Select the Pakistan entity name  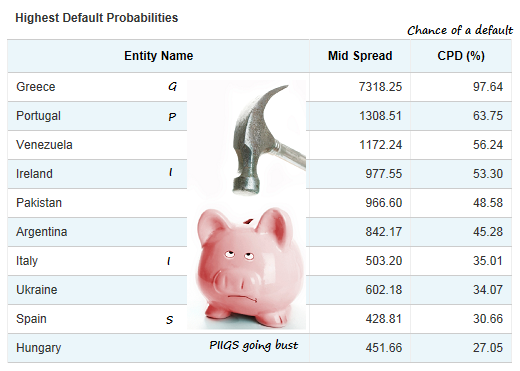39,203
